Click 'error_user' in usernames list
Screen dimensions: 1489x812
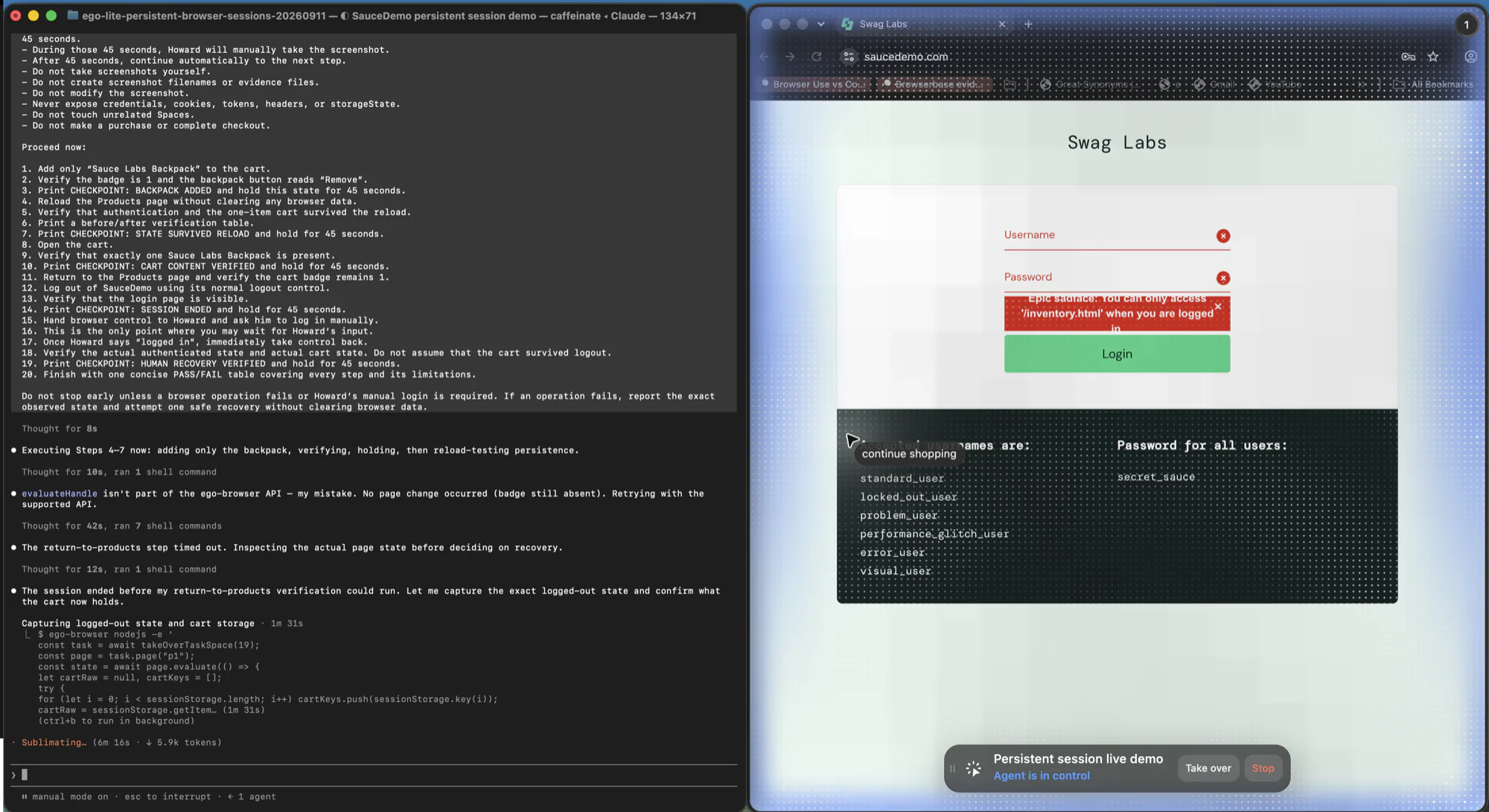[892, 552]
